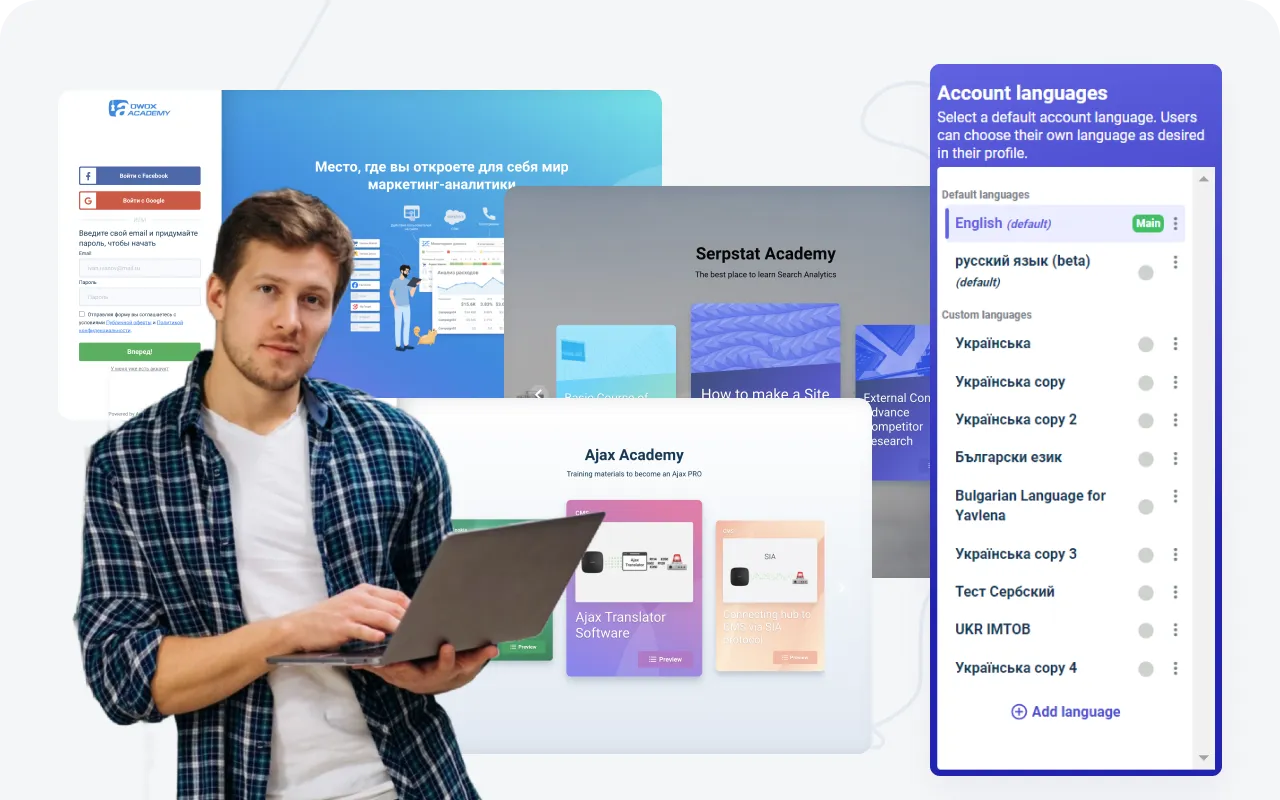This screenshot has height=800, width=1280.
Task: Open the kebab menu for Тест Сербский
Action: point(1175,592)
